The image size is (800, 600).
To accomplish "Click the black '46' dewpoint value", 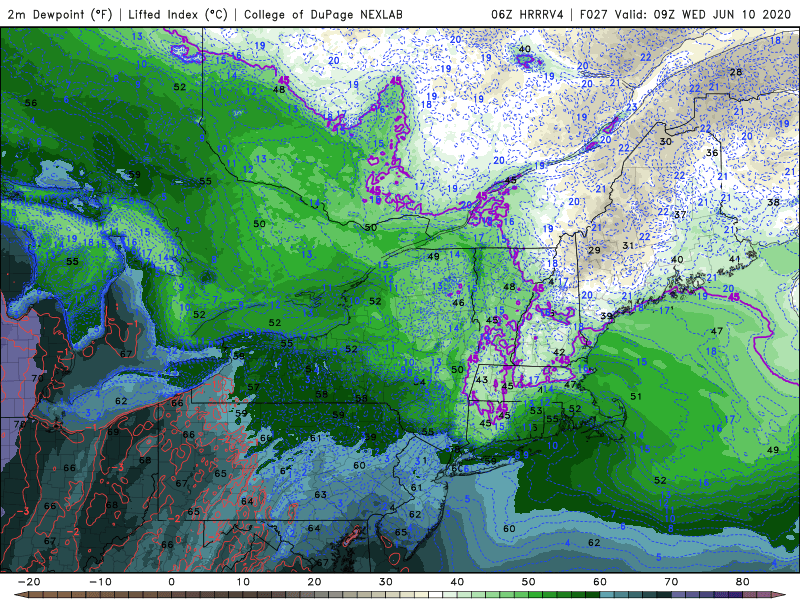I will click(x=458, y=303).
